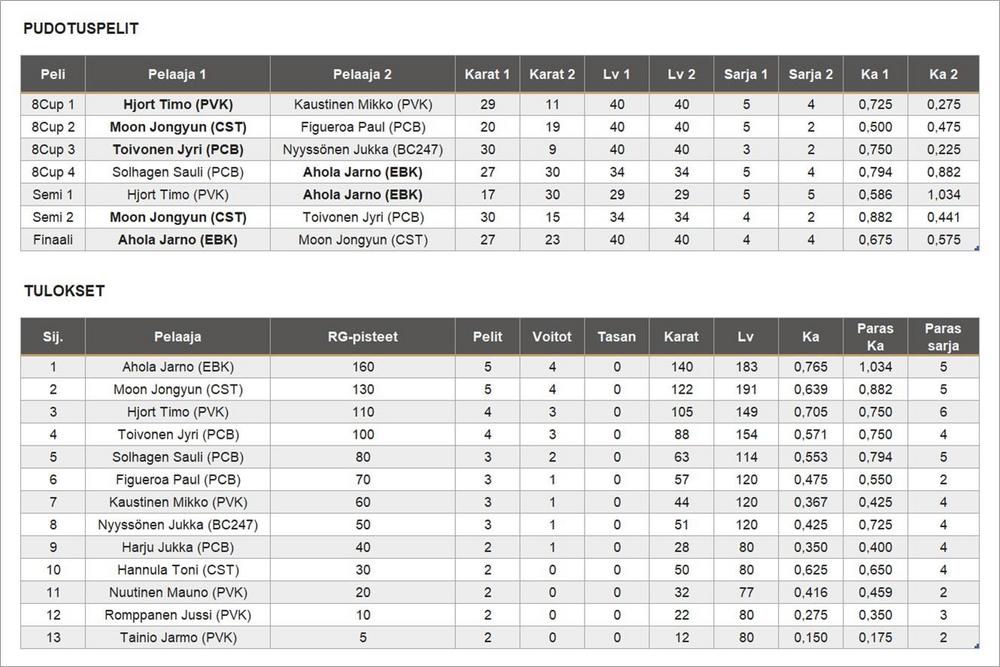Click the Tulokset table corner resize handle
The width and height of the screenshot is (1000, 667).
point(975,645)
